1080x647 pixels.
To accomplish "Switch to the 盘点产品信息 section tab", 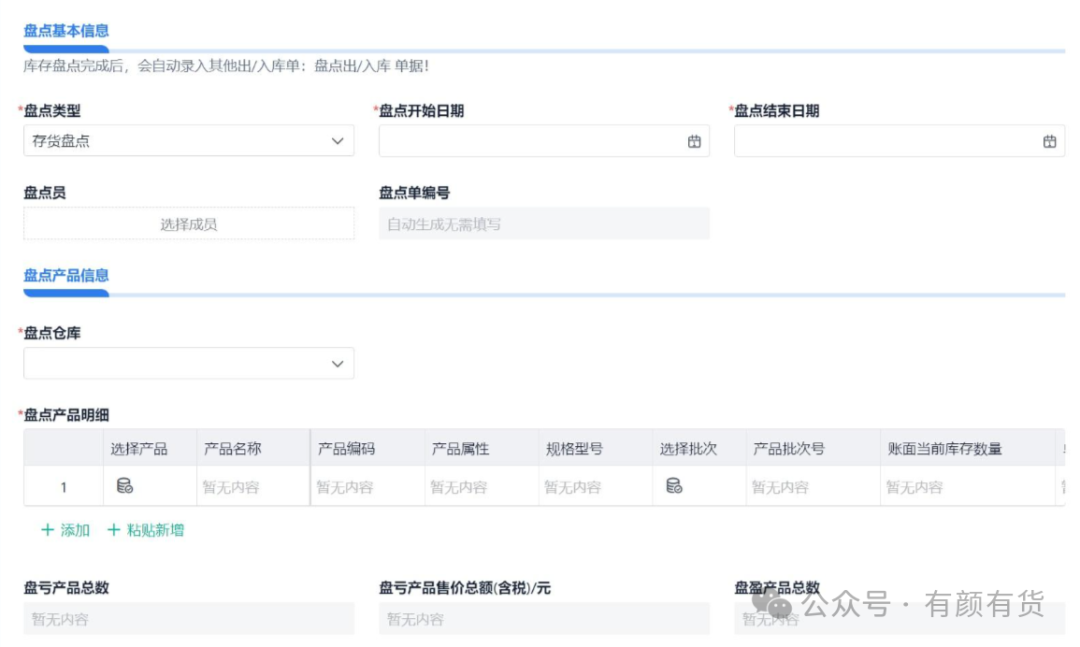I will point(66,276).
